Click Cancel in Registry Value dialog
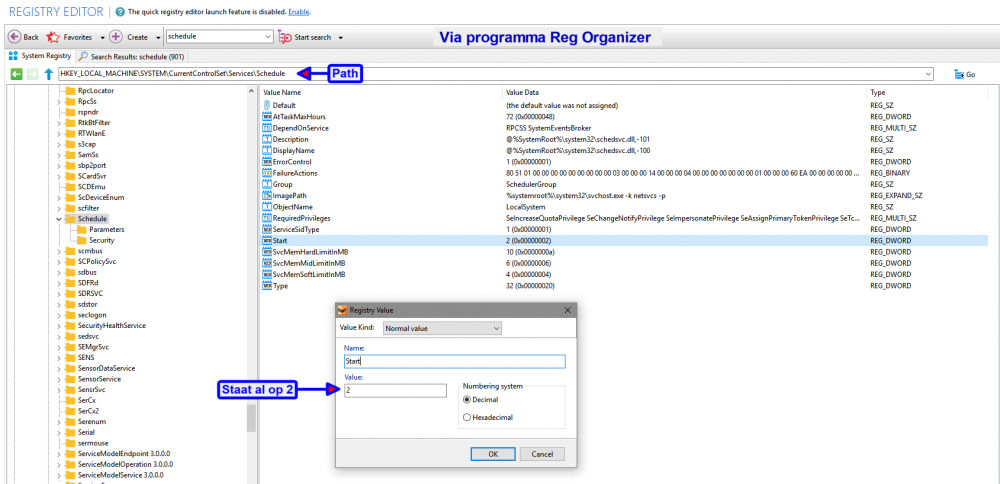 (x=542, y=454)
